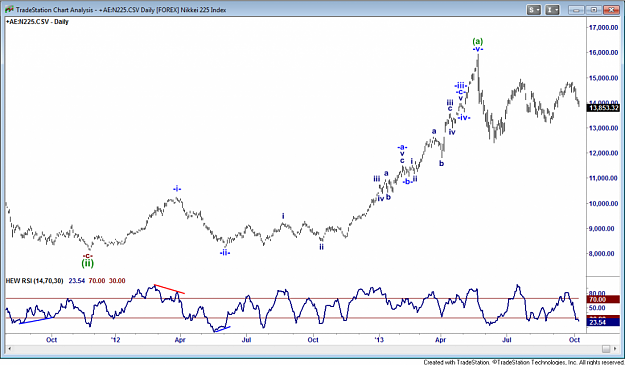Select the red '-c-' wave label
The width and height of the screenshot is (625, 365).
point(88,256)
